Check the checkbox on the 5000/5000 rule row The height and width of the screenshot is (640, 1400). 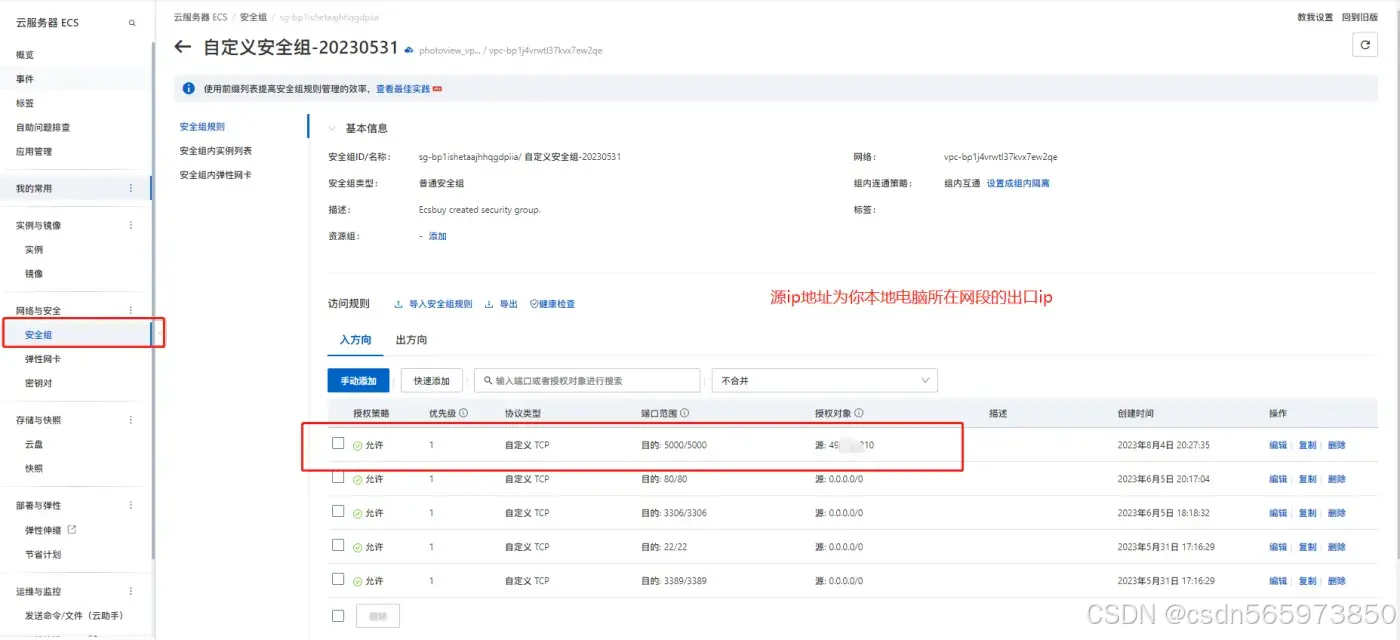[338, 443]
